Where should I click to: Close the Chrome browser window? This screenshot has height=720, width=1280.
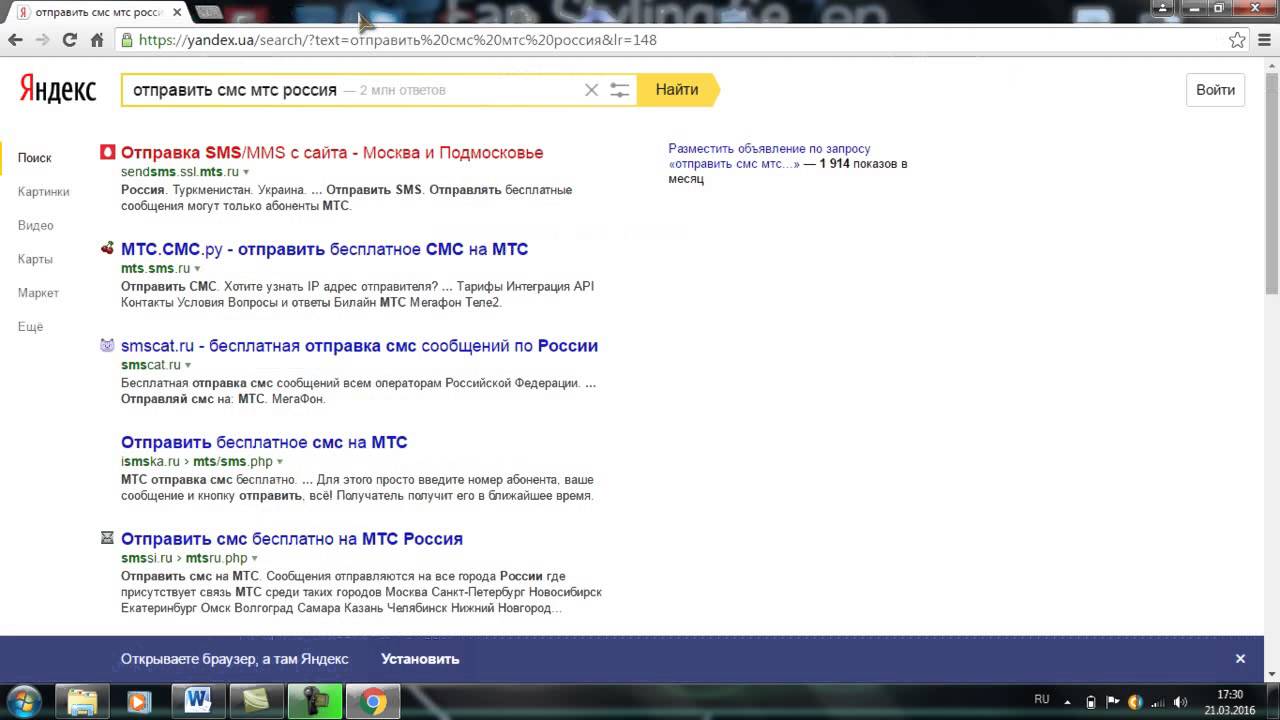pos(1254,8)
